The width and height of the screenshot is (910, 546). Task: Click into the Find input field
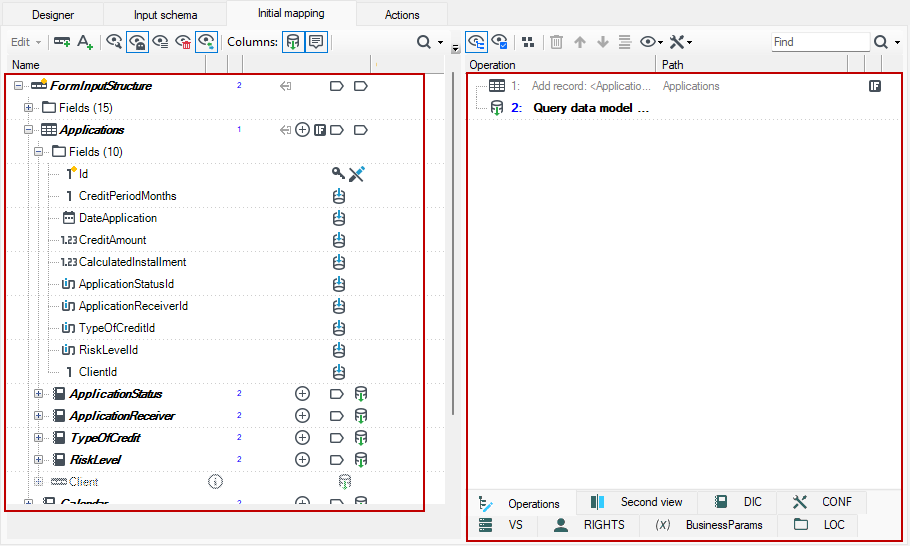pos(821,42)
